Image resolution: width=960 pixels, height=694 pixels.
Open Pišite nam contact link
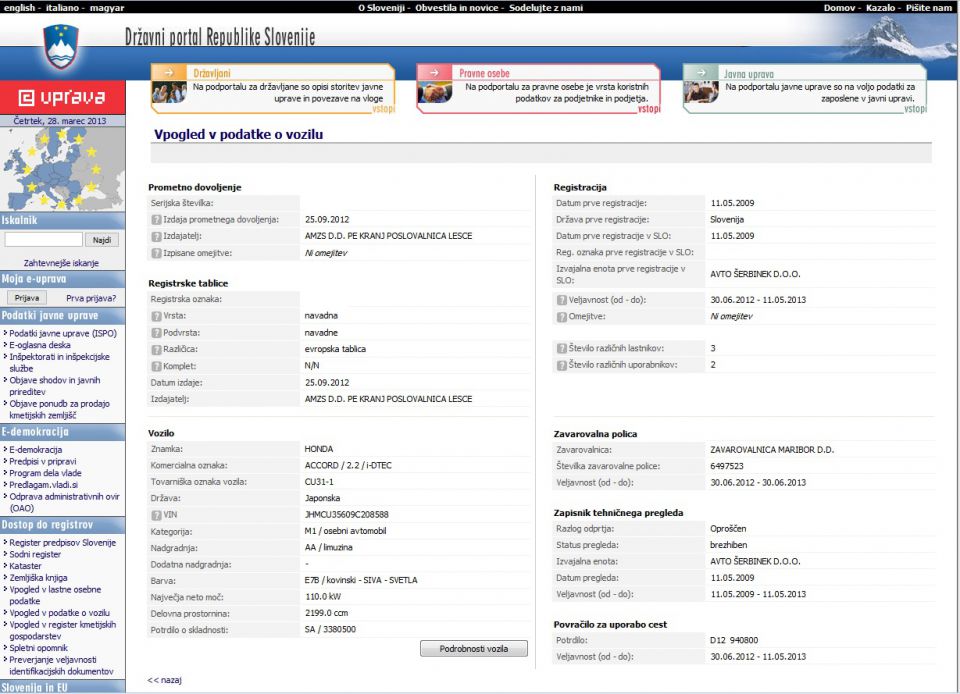pyautogui.click(x=929, y=7)
